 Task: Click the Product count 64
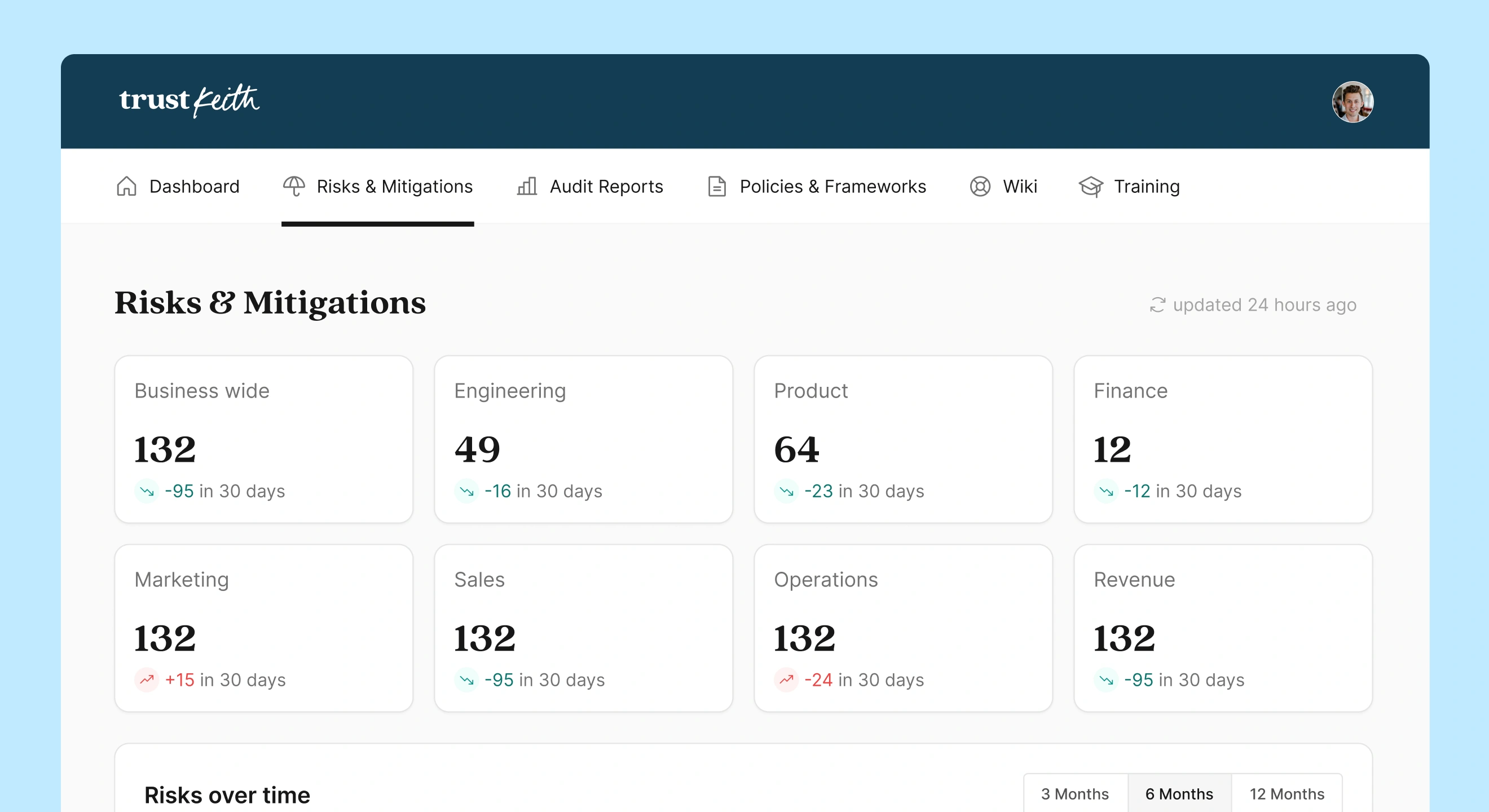pos(796,449)
